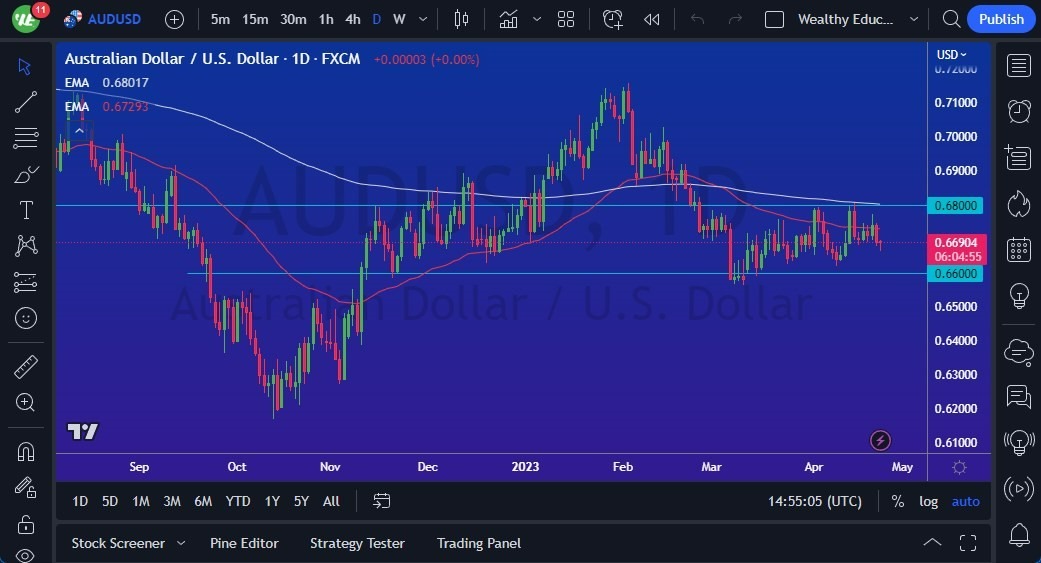Open the hotlists flame panel

[x=1018, y=204]
